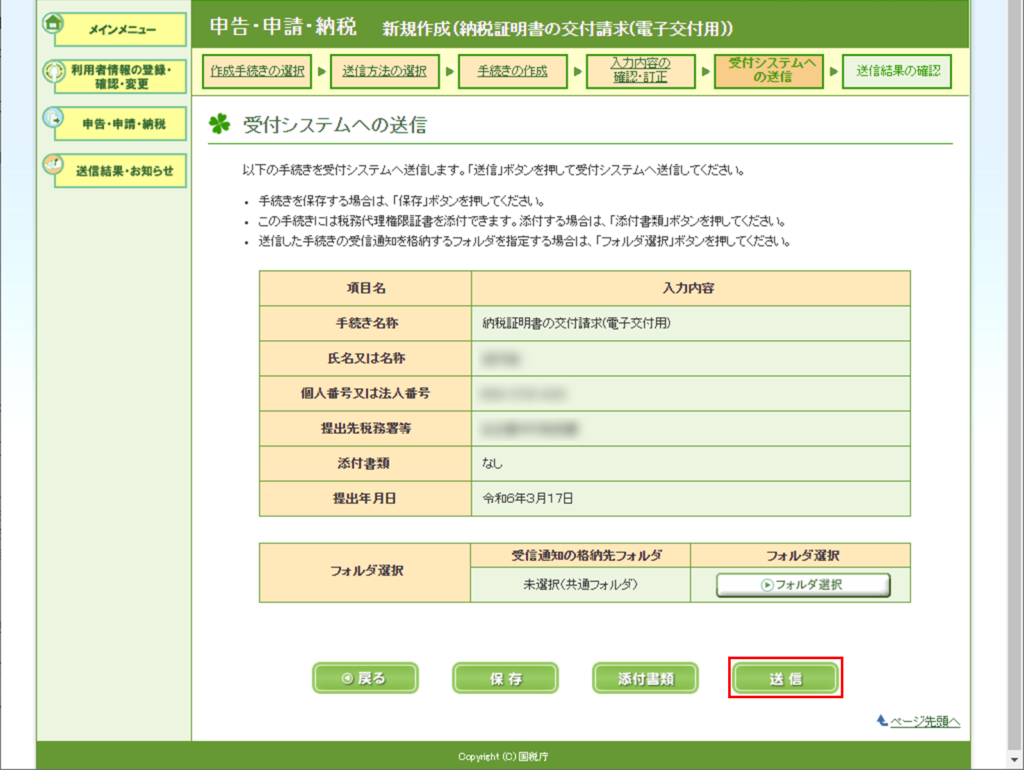Return to the 入力内容の確認・訂正 step
This screenshot has width=1024, height=770.
[640, 71]
